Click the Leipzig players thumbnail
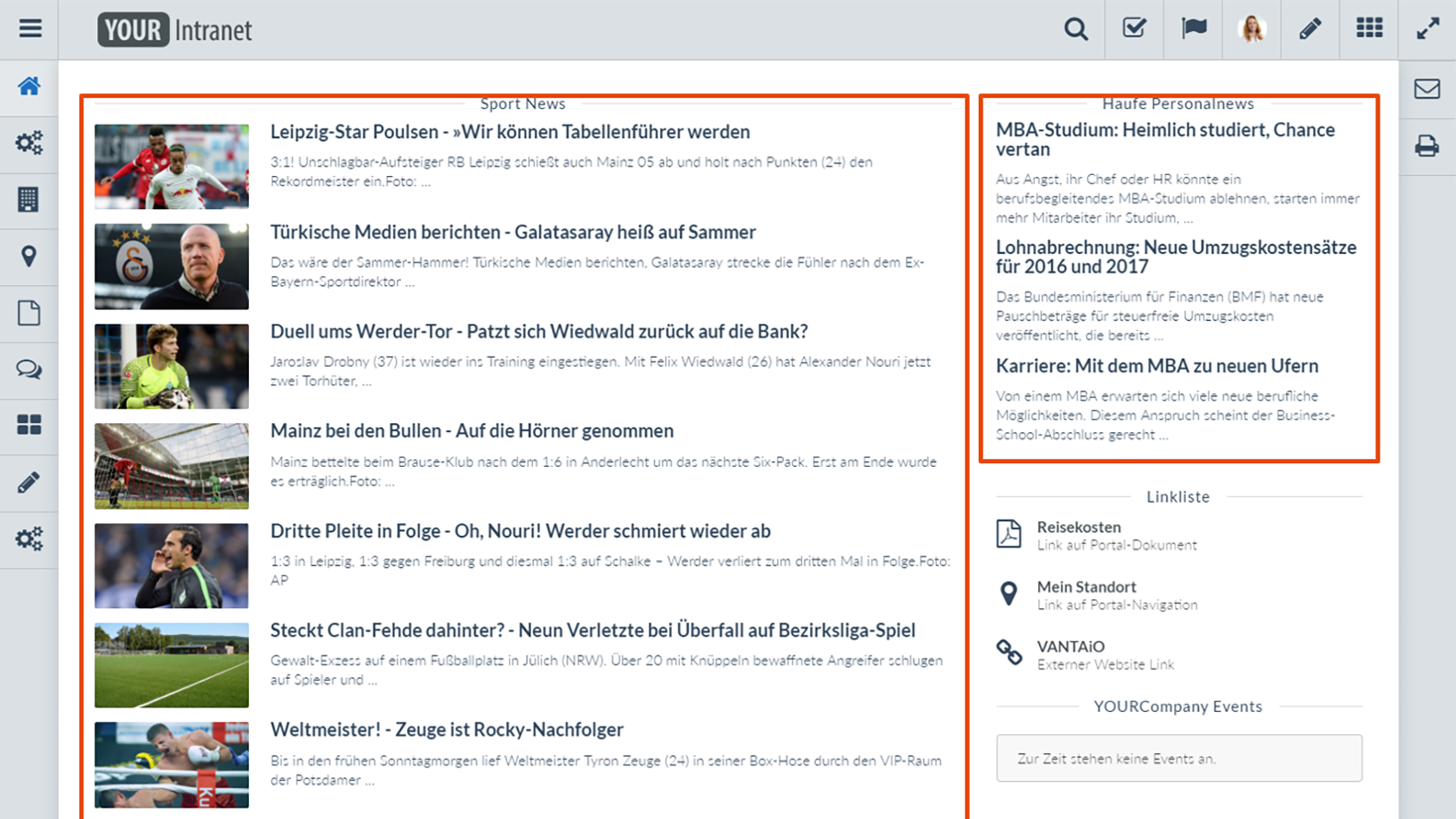This screenshot has width=1456, height=819. (171, 167)
